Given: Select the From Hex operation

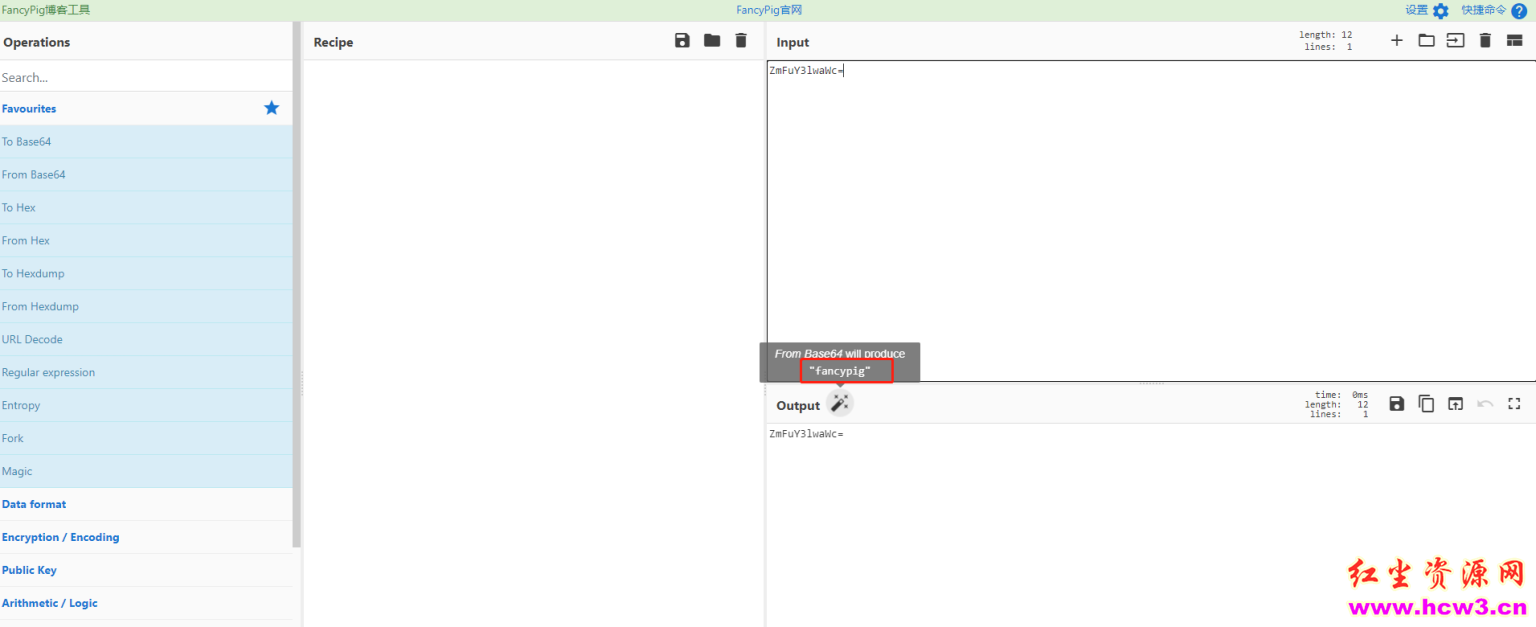Looking at the screenshot, I should (x=146, y=240).
